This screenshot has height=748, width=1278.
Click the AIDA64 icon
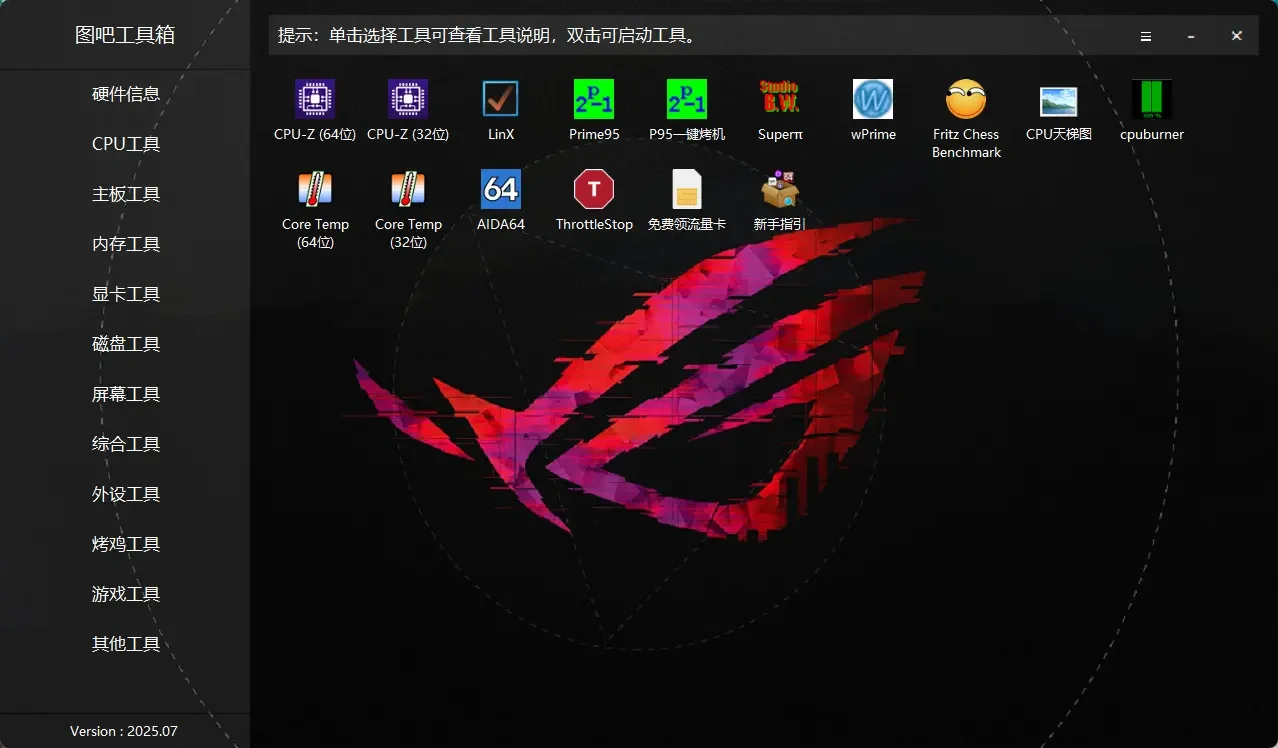click(501, 189)
